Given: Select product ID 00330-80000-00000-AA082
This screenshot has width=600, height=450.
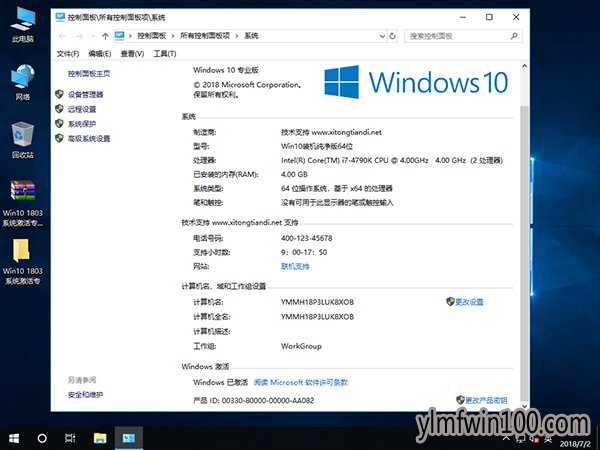Looking at the screenshot, I should coord(268,400).
